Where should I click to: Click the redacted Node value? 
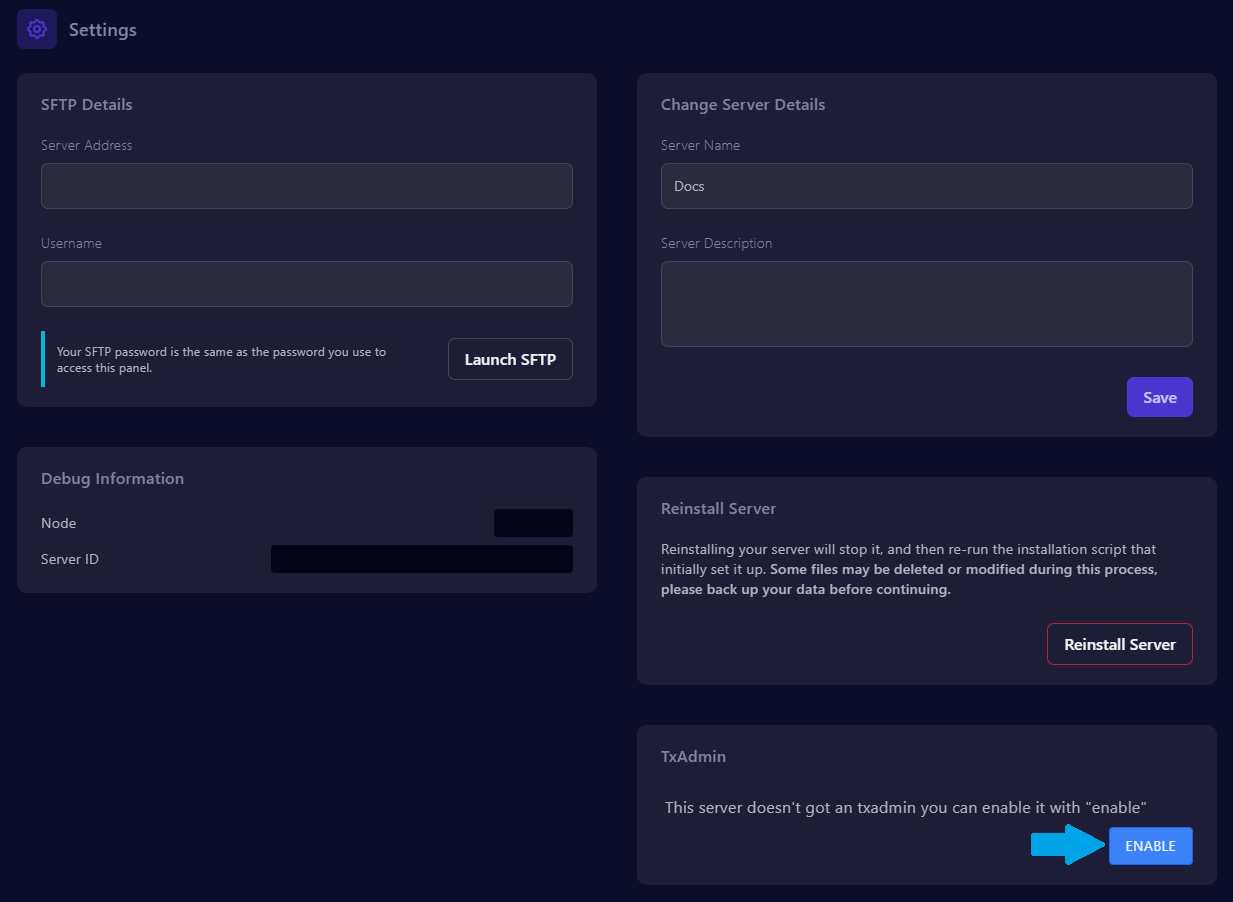(x=533, y=523)
